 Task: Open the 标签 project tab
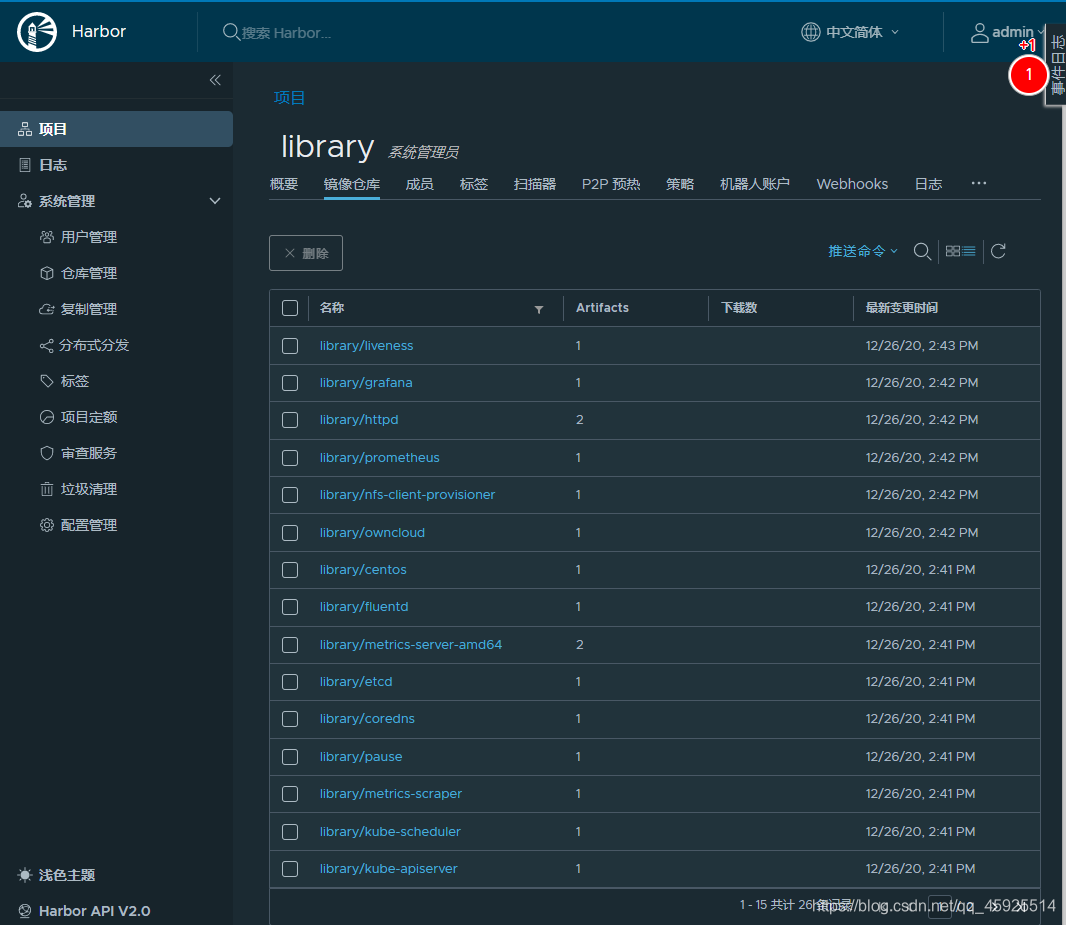474,184
